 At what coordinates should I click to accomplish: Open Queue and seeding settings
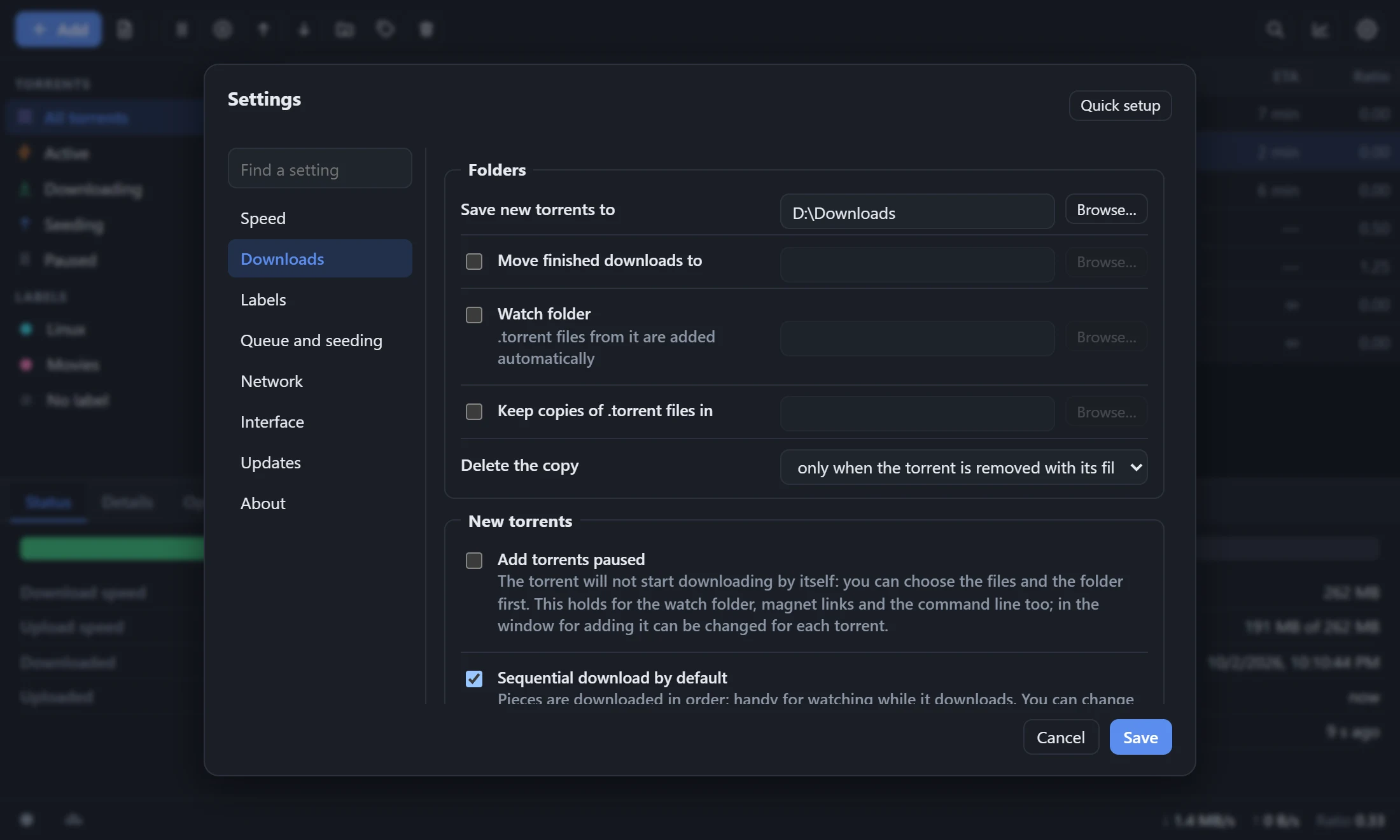(x=319, y=340)
